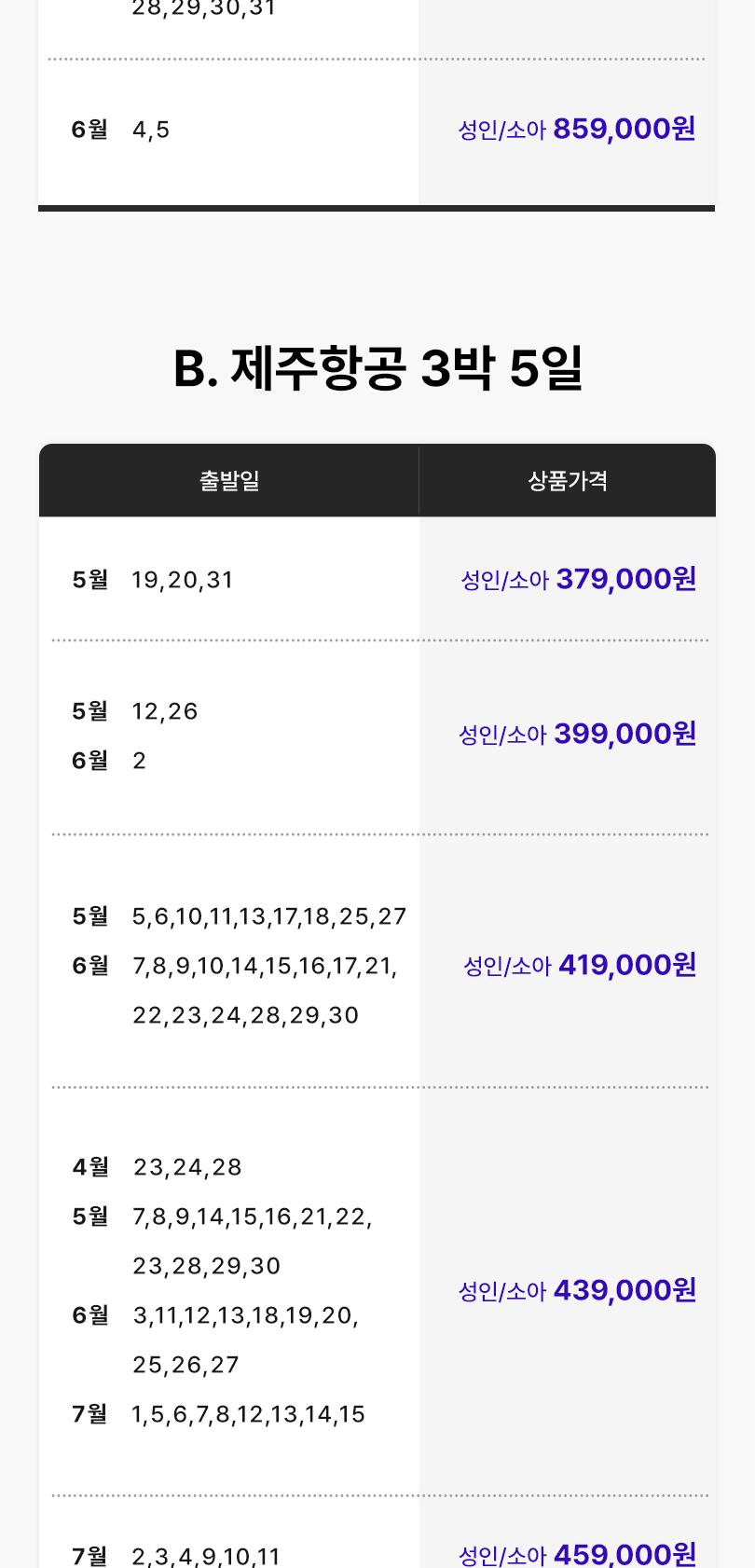Viewport: 755px width, 1568px height.
Task: Click 7월 dates 1,5,6,7,8,12,13,14,15
Action: 249,1414
